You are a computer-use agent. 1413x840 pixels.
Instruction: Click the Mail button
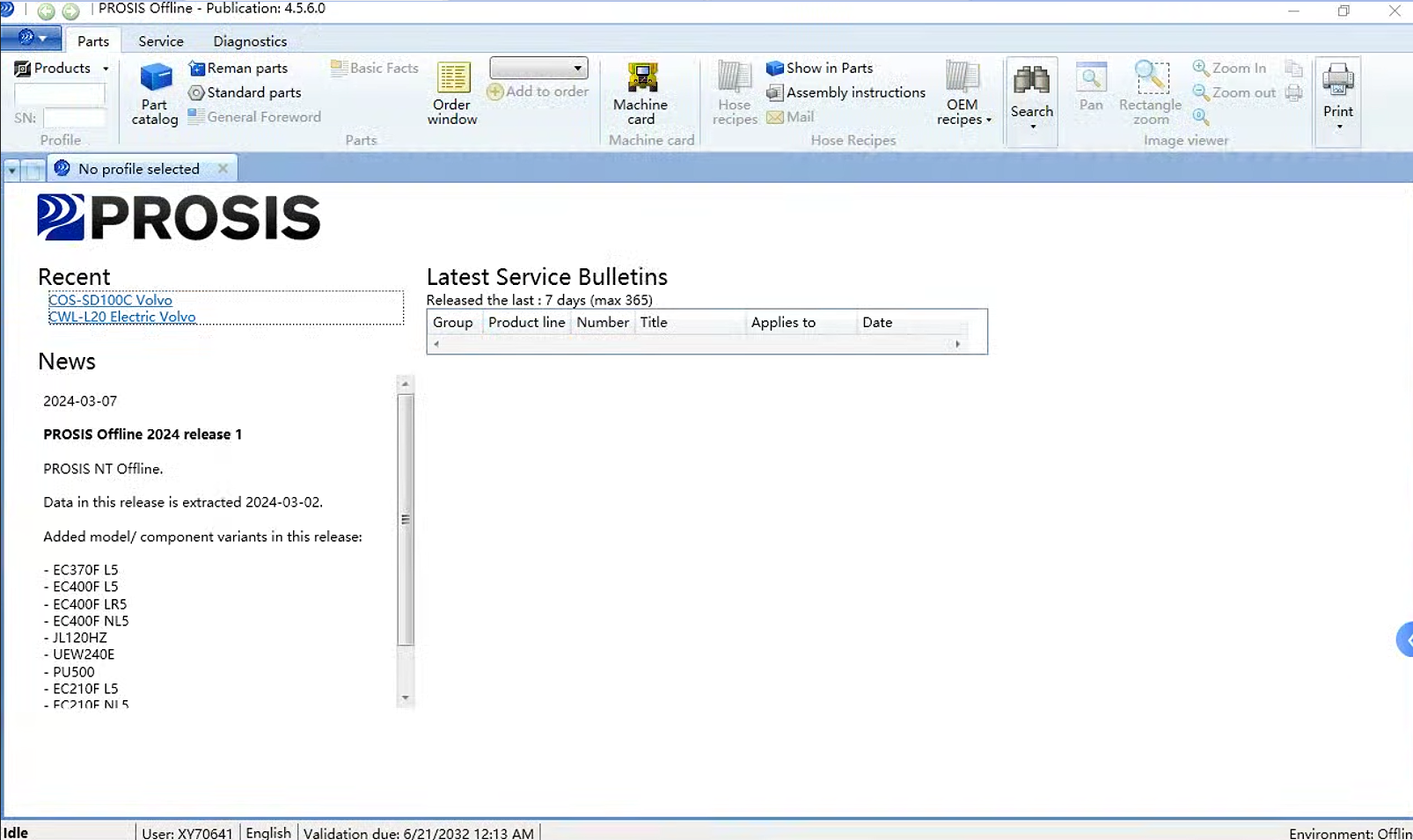click(790, 117)
